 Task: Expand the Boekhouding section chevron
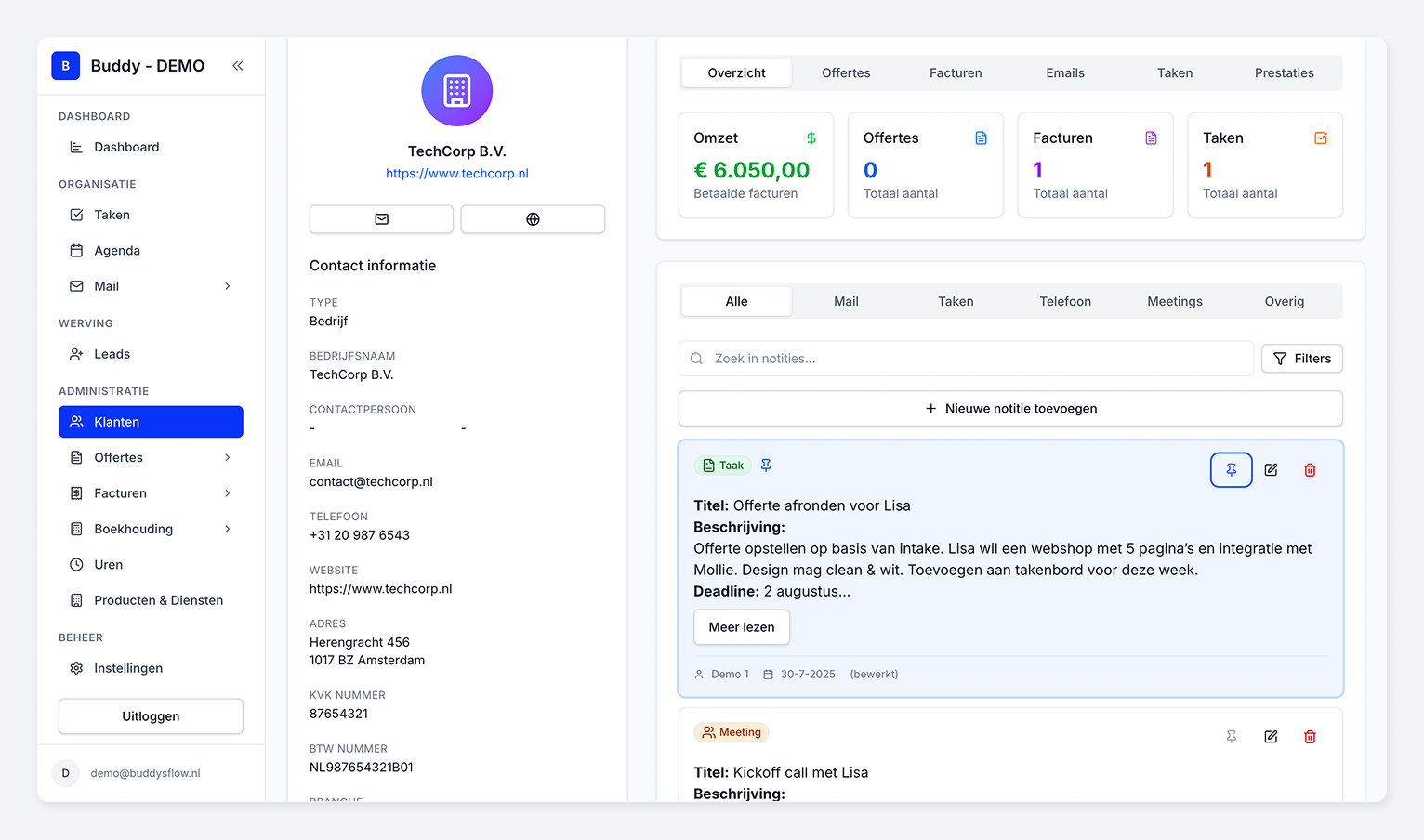point(227,529)
